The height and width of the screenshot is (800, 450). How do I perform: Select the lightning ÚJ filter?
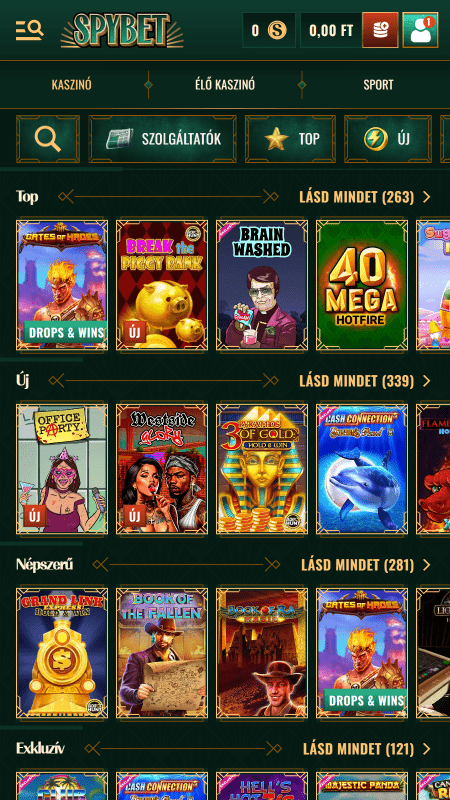(388, 139)
